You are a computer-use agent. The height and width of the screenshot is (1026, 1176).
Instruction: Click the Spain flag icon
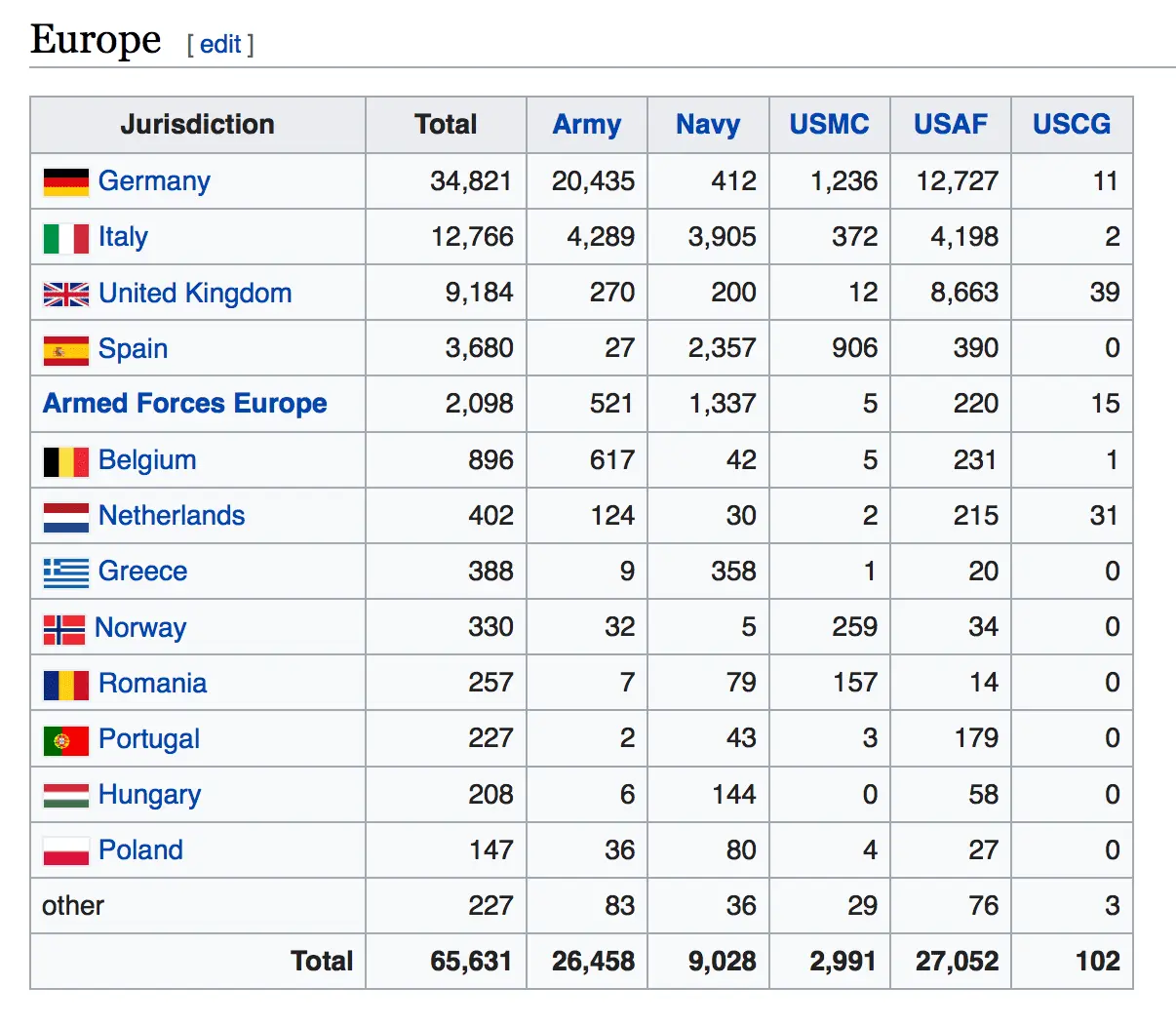[x=65, y=349]
